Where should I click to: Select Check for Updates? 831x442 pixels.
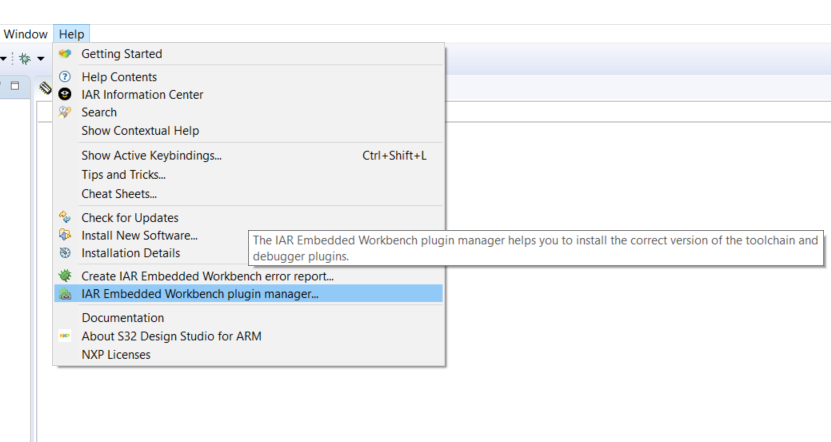(249, 218)
